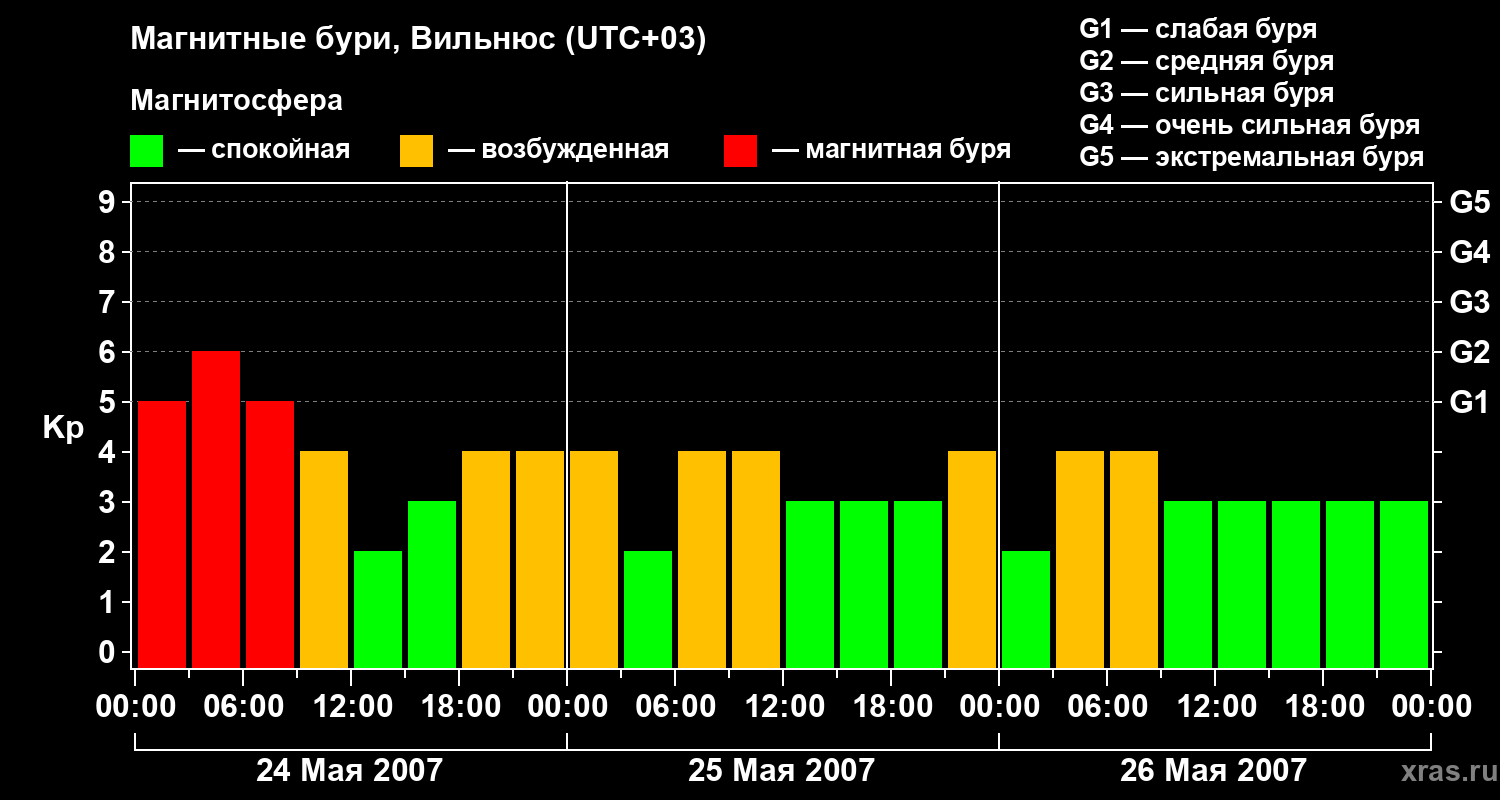The height and width of the screenshot is (800, 1500).
Task: Click the red 'магнитная буря' legend swatch
Action: pos(740,151)
